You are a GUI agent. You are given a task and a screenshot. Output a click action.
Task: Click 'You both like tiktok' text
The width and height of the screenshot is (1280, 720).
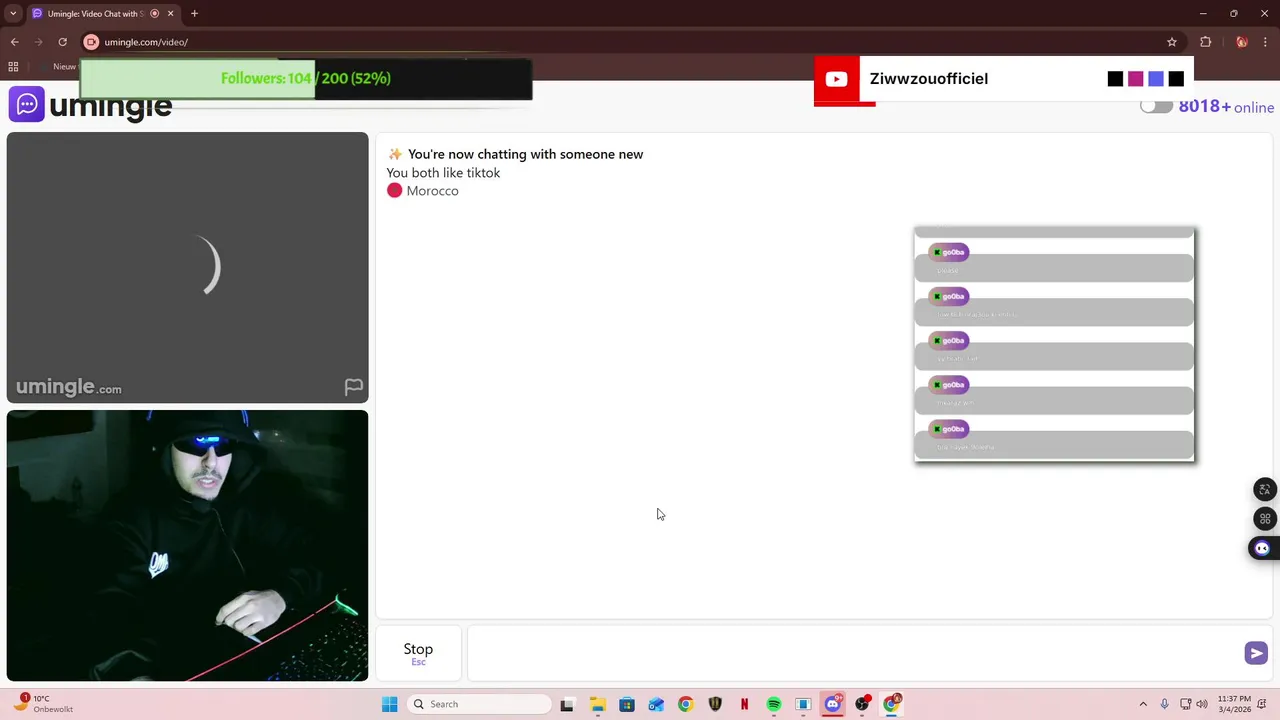(x=443, y=173)
